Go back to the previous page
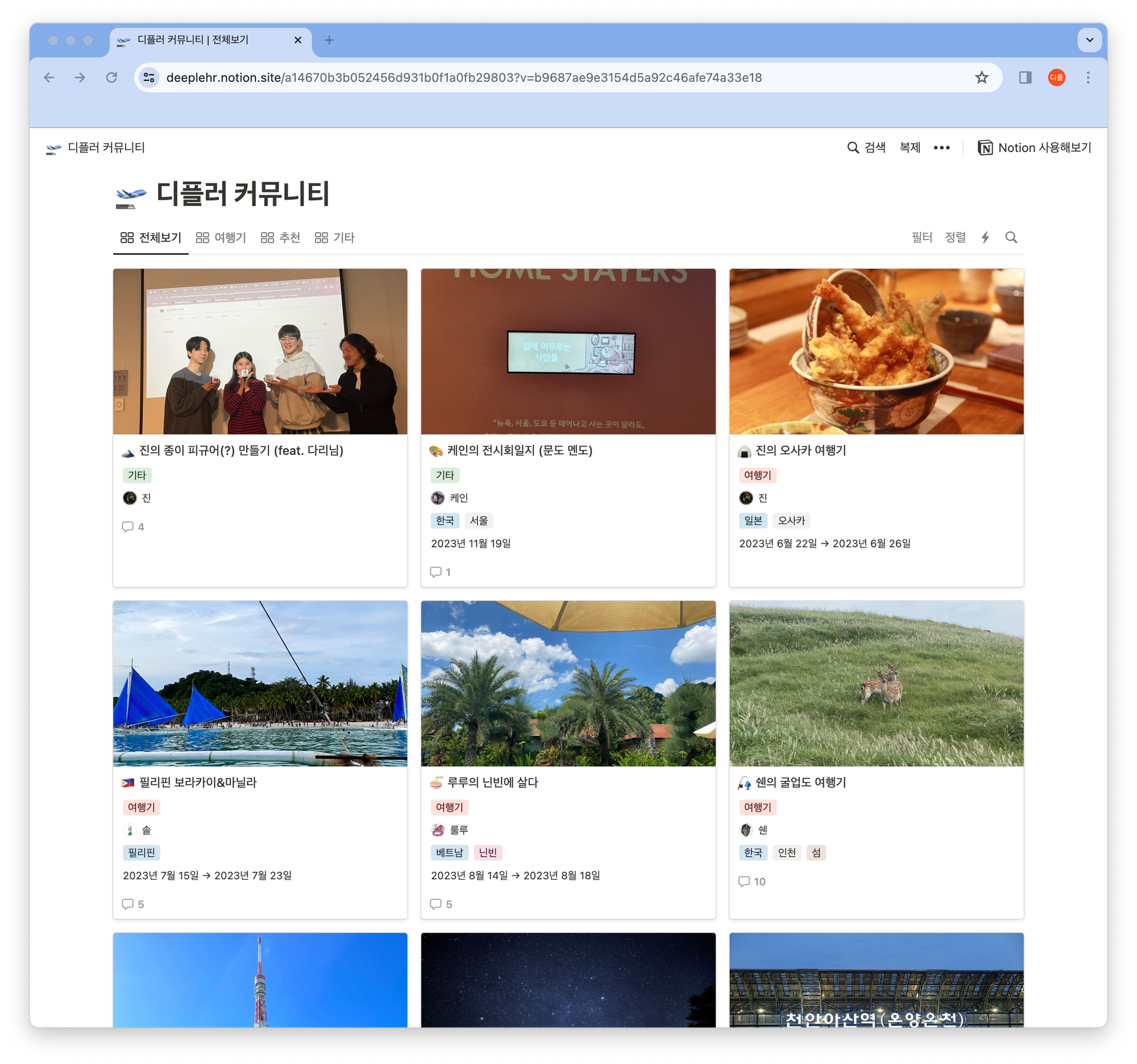 click(x=49, y=77)
